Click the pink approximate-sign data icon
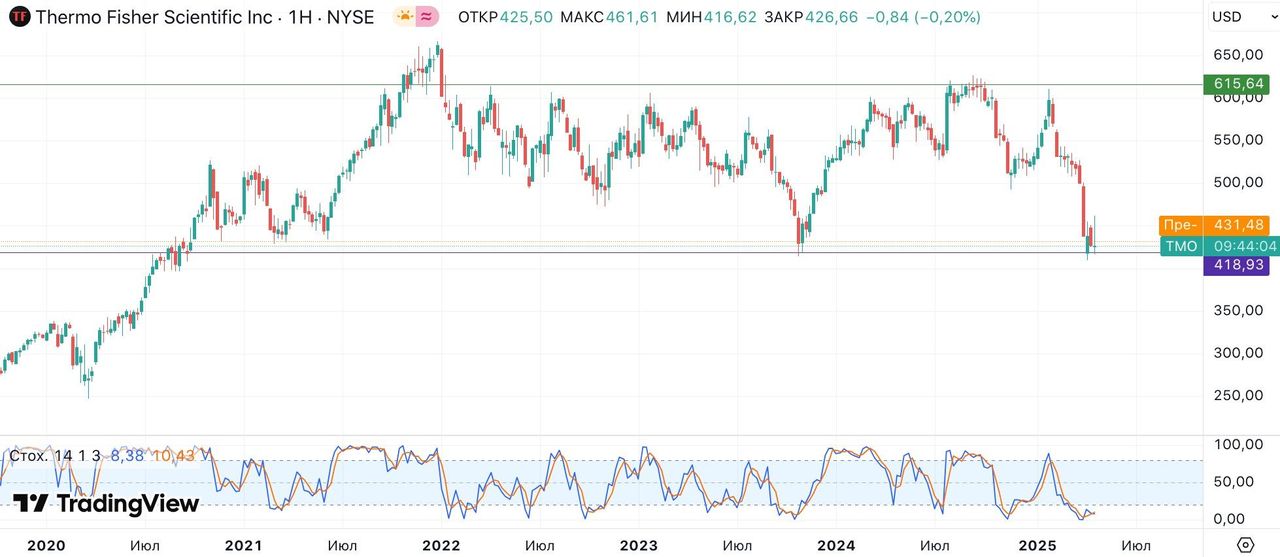Screen dimensions: 1280x557 [x=427, y=17]
